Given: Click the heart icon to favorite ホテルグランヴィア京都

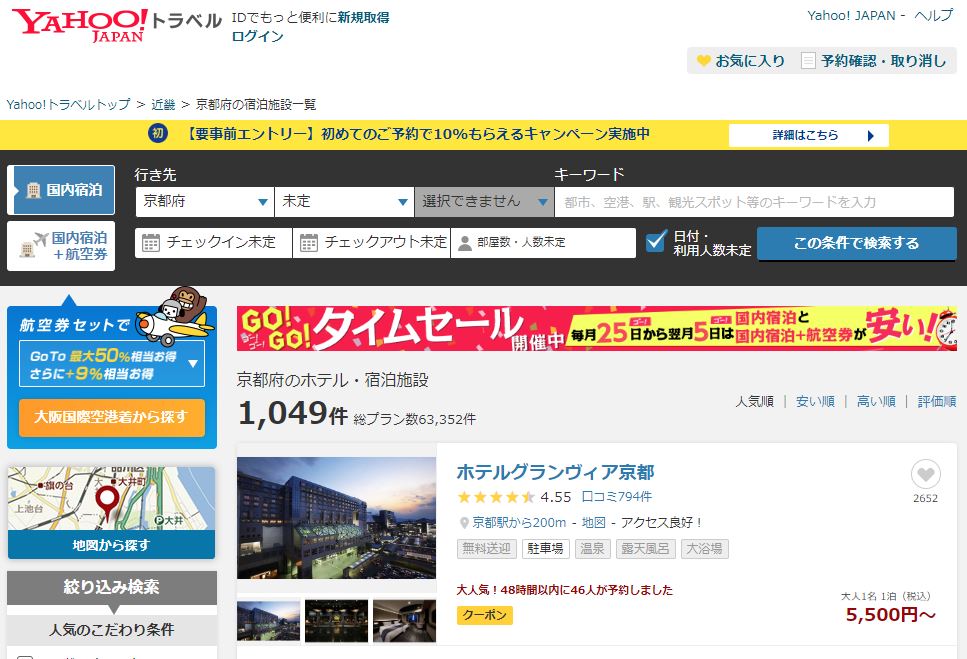Looking at the screenshot, I should point(925,475).
